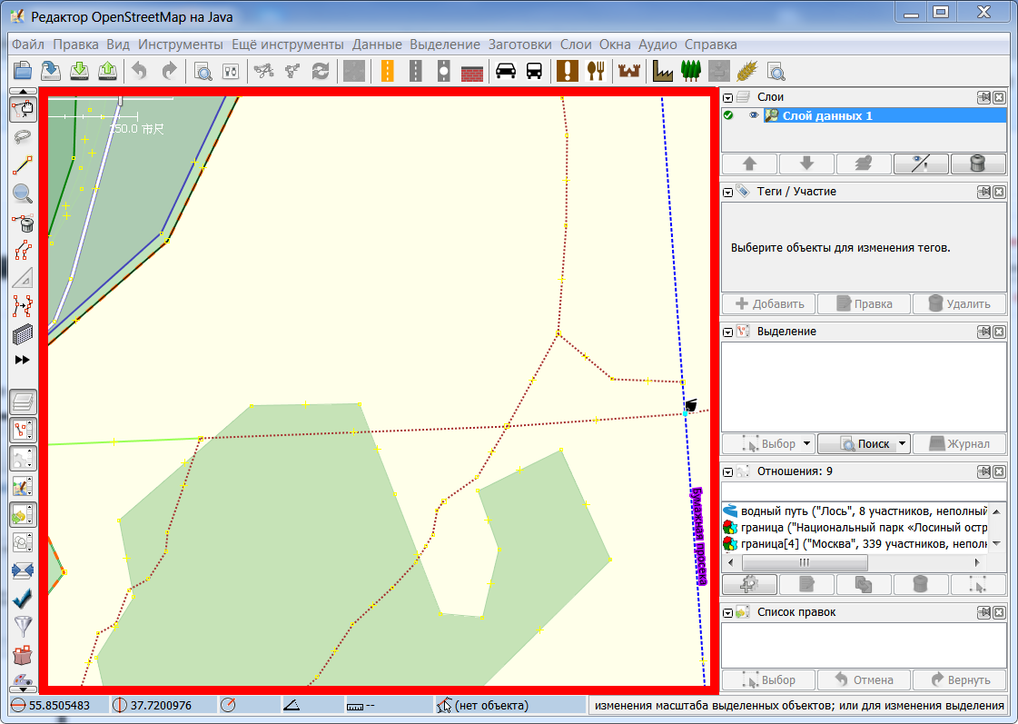Viewport: 1018px width, 724px height.
Task: Select the Draw nodes tool
Action: click(22, 166)
